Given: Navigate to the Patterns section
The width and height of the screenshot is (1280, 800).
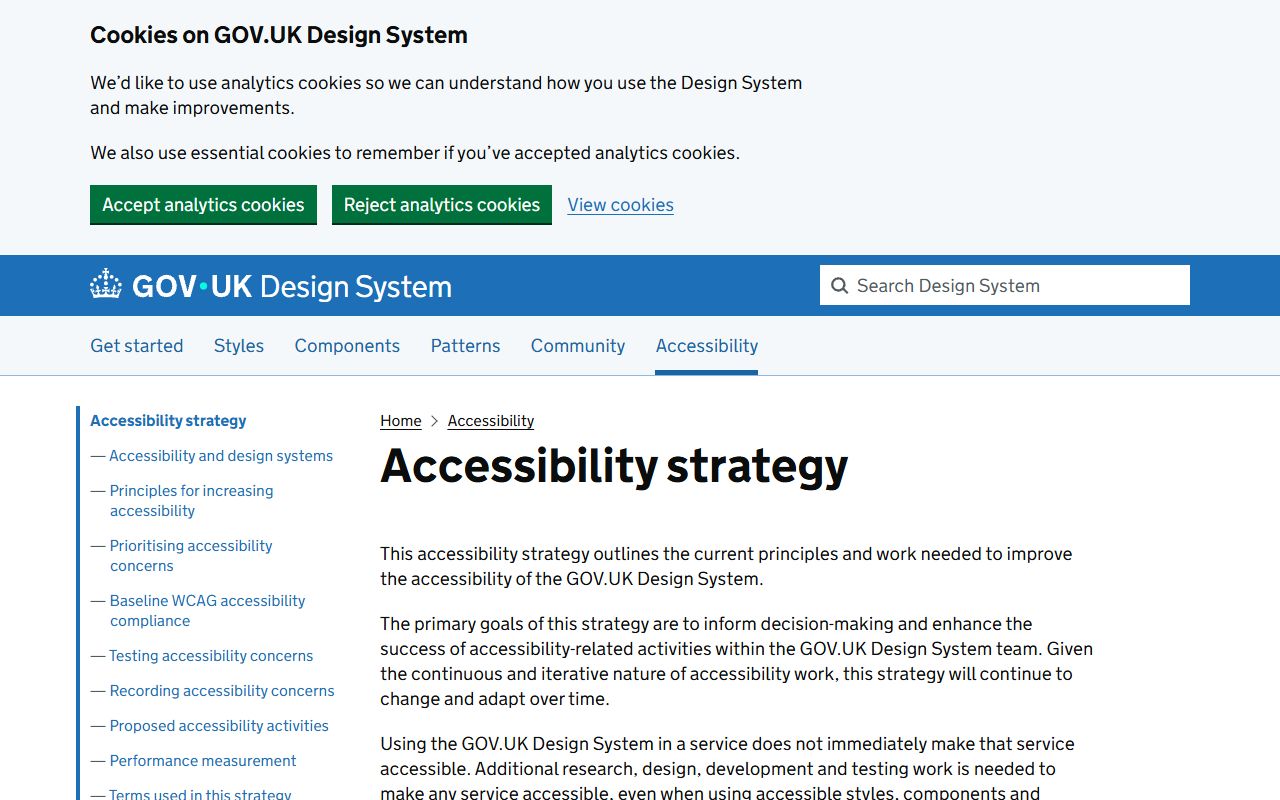Looking at the screenshot, I should tap(465, 345).
